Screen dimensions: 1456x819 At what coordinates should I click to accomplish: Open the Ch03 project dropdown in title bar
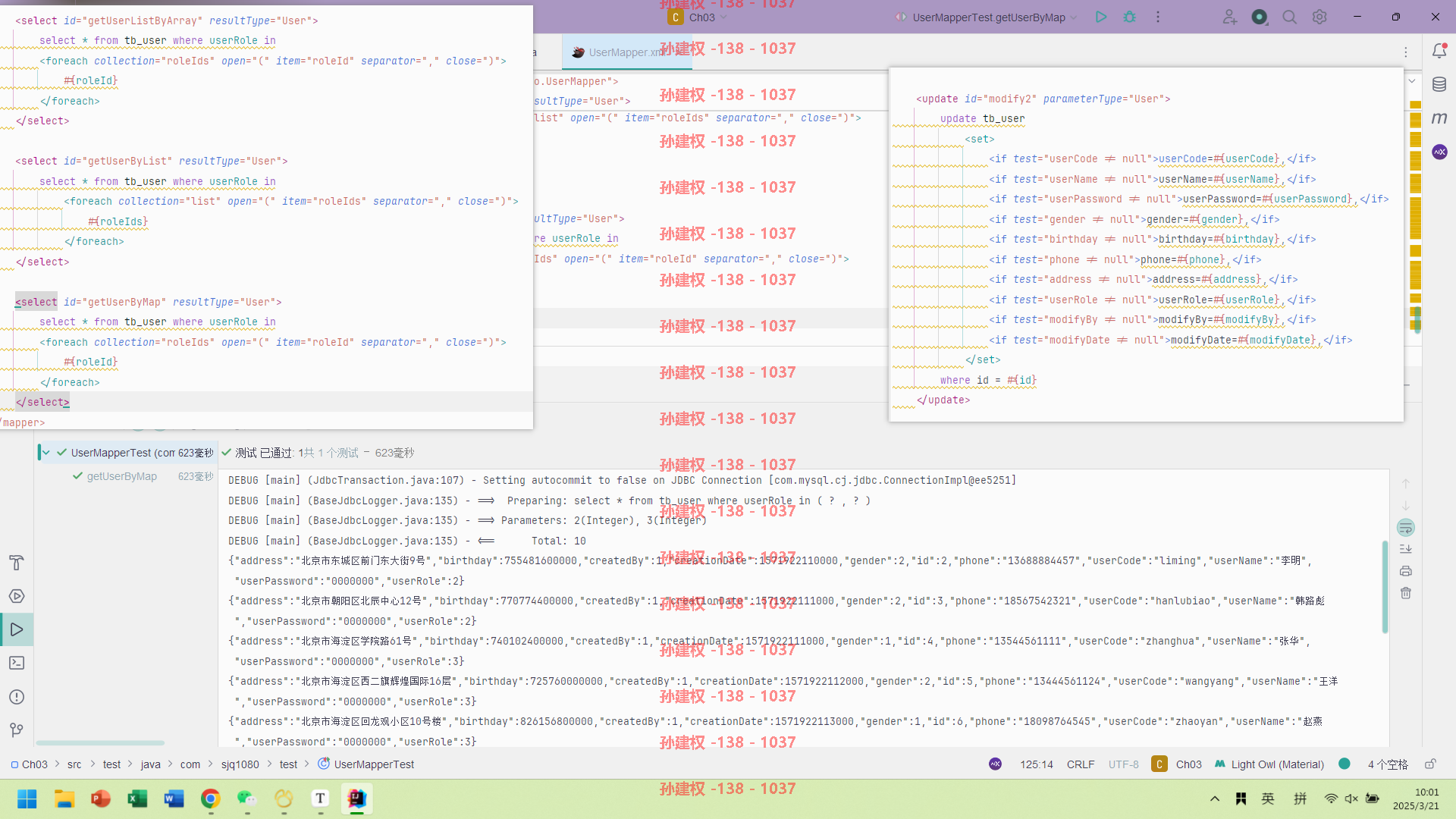(x=698, y=17)
